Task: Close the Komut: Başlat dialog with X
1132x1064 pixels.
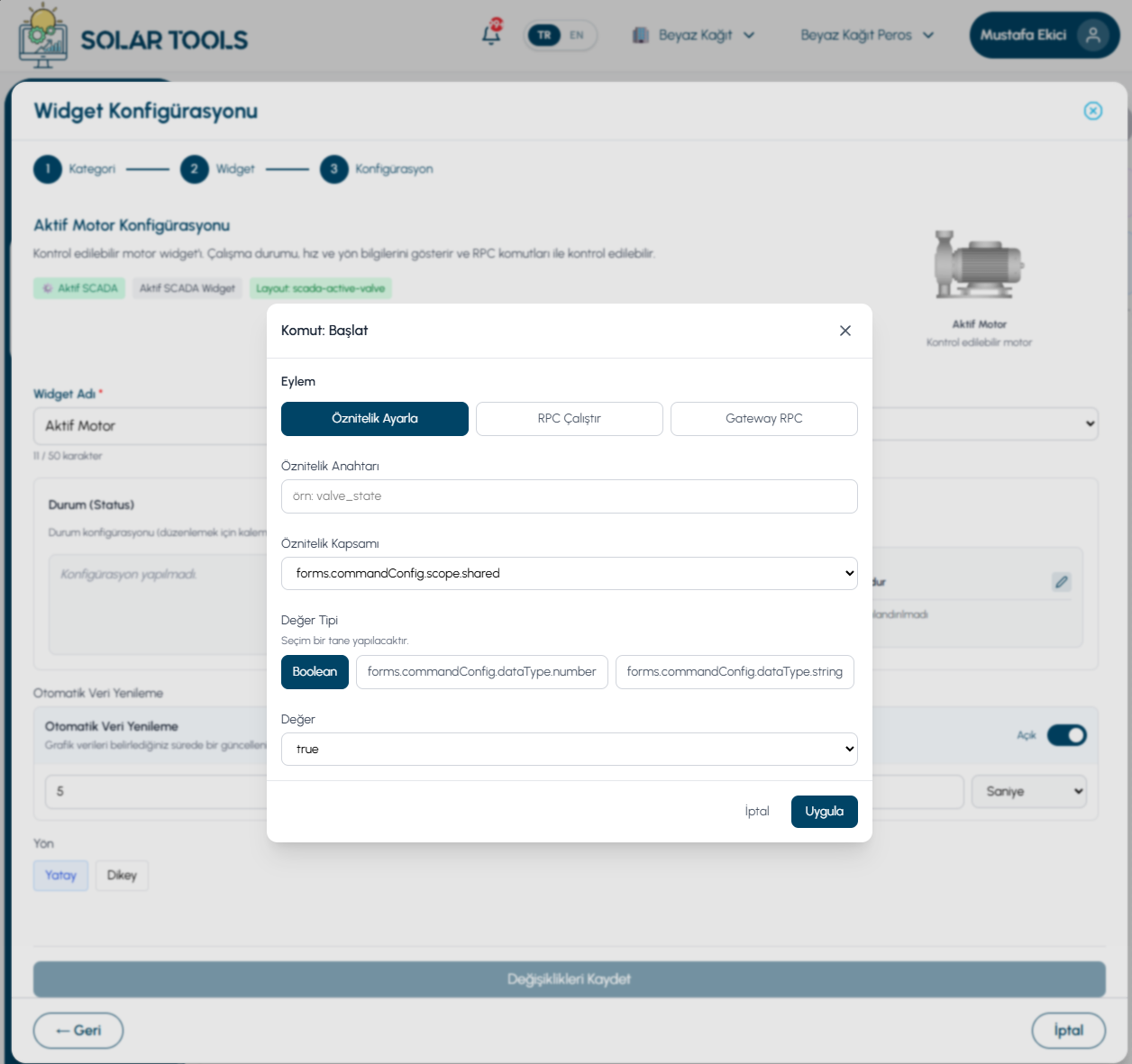Action: click(845, 331)
